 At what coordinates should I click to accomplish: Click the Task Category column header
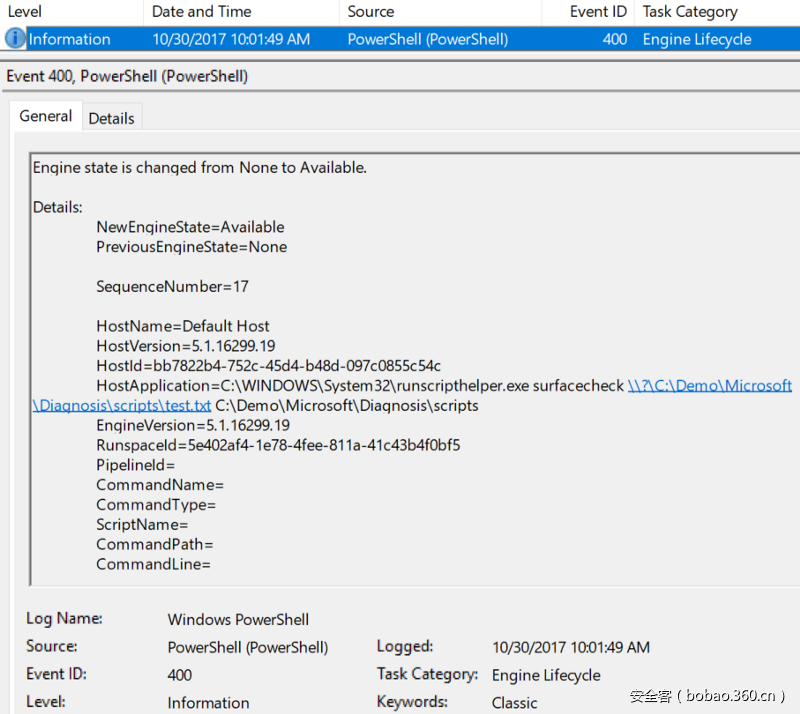click(x=689, y=12)
